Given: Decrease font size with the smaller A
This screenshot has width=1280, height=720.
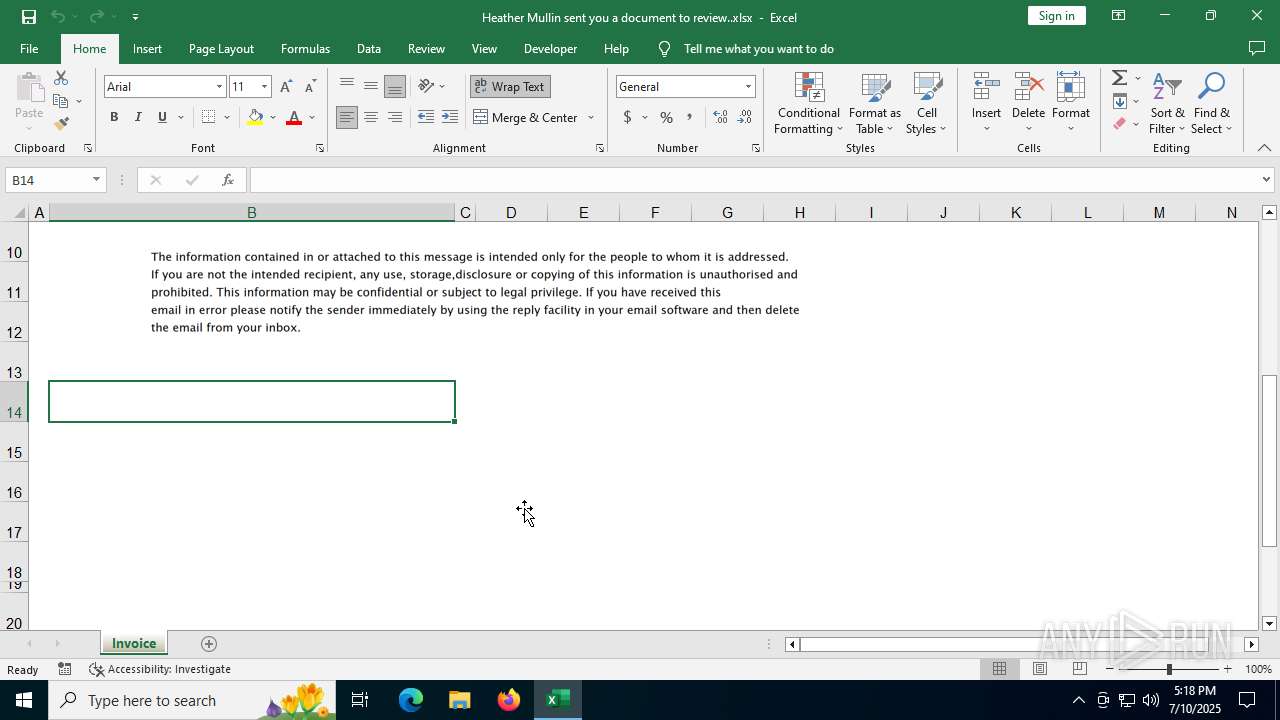Looking at the screenshot, I should (x=310, y=87).
